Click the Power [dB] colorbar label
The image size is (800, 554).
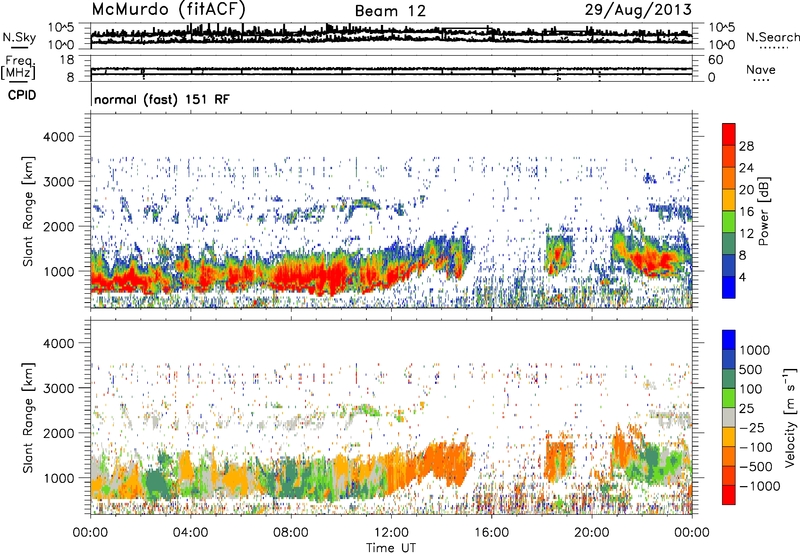point(763,211)
